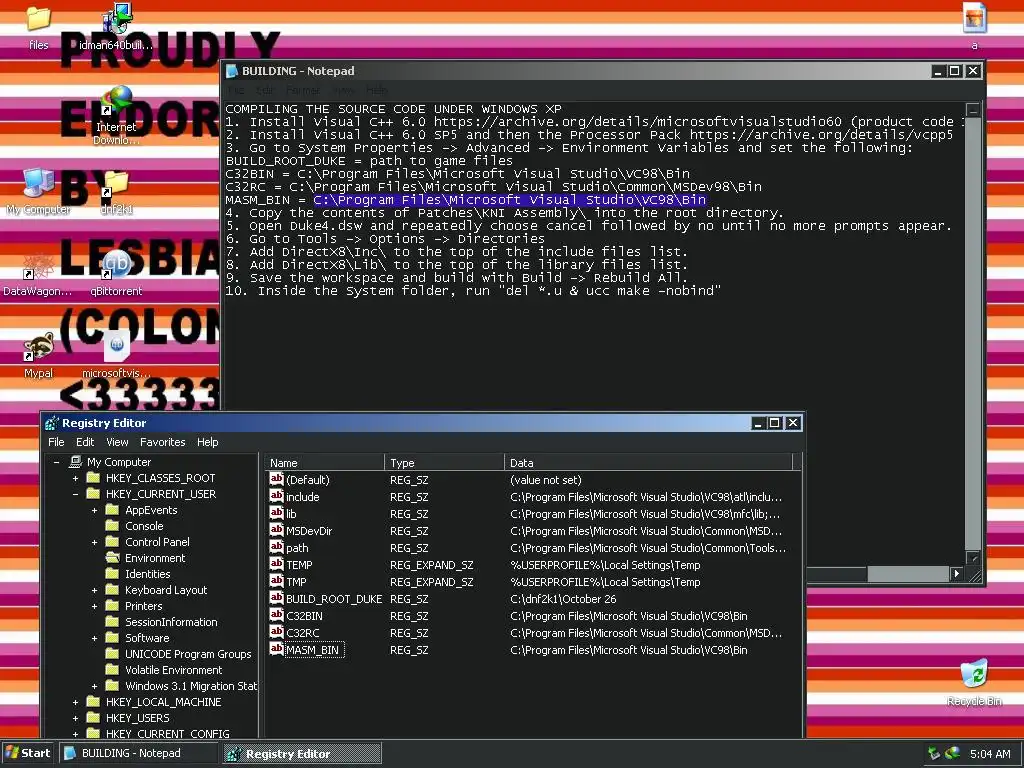Expand the AppEvents key
Image resolution: width=1024 pixels, height=768 pixels.
[95, 510]
